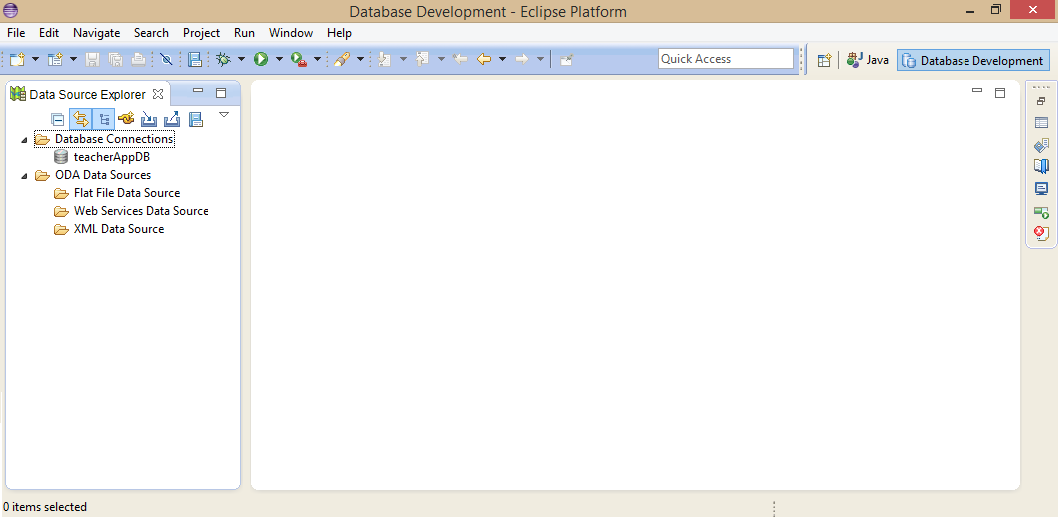Open SQL scrapbook icon in main toolbar
Viewport: 1058px width, 517px height.
click(x=195, y=59)
